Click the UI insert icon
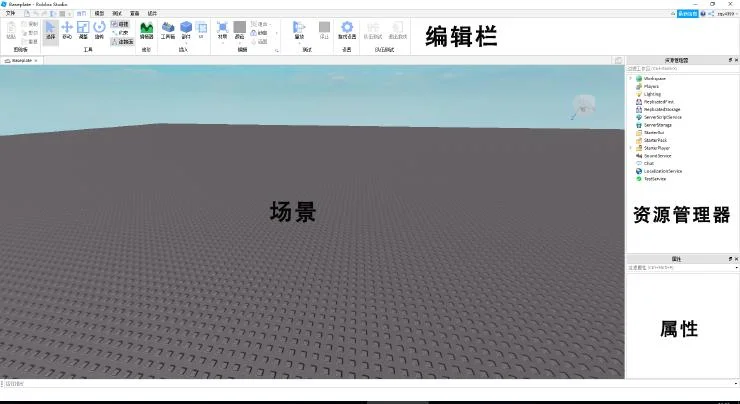 pos(201,30)
